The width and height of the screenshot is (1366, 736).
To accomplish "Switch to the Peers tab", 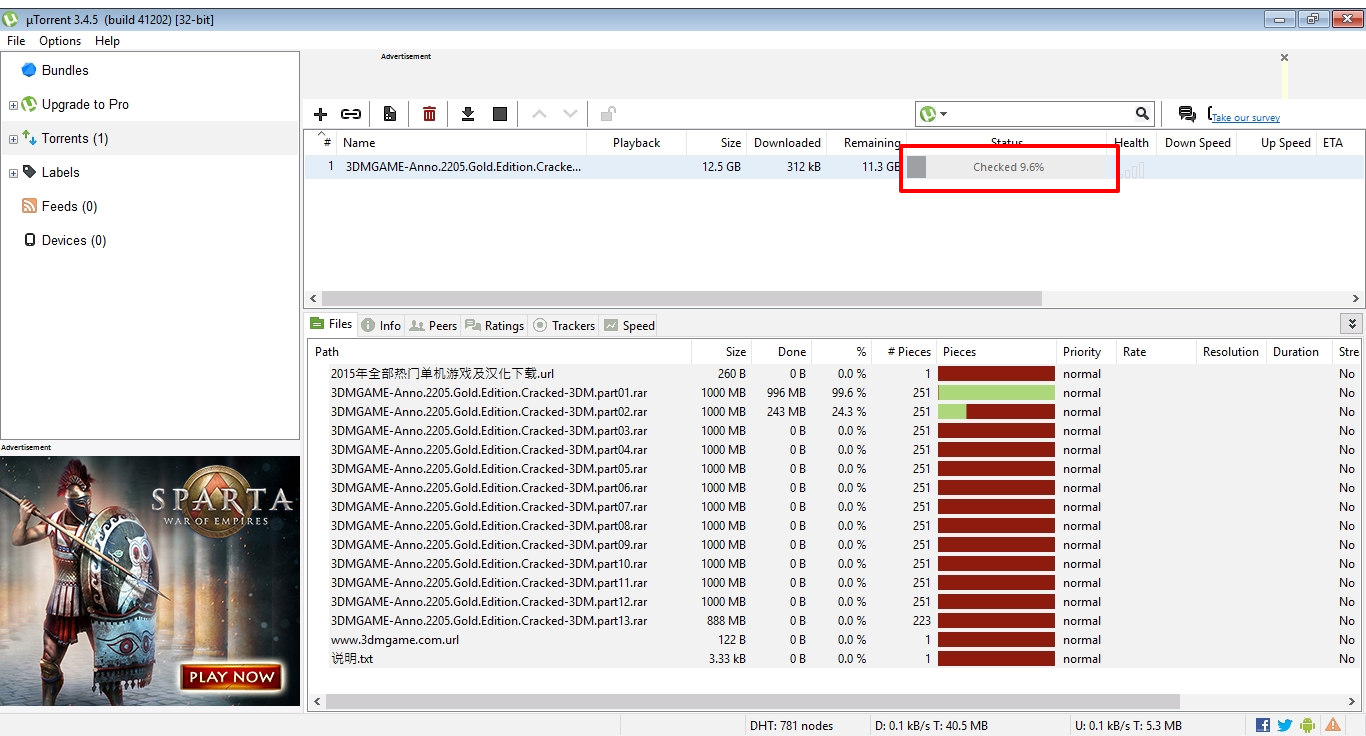I will [433, 325].
